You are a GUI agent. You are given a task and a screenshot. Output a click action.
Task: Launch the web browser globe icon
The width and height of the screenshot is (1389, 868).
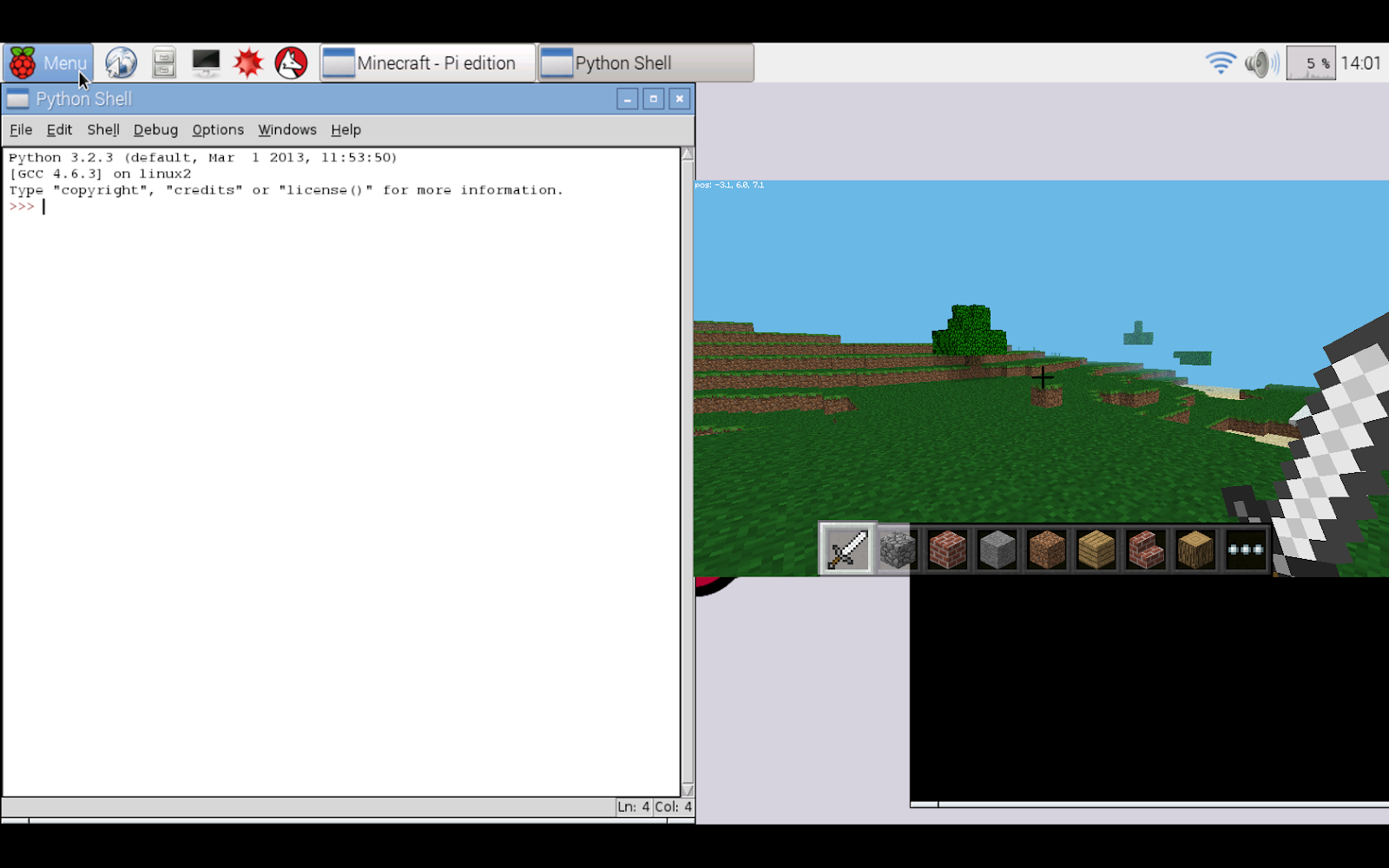pos(121,62)
